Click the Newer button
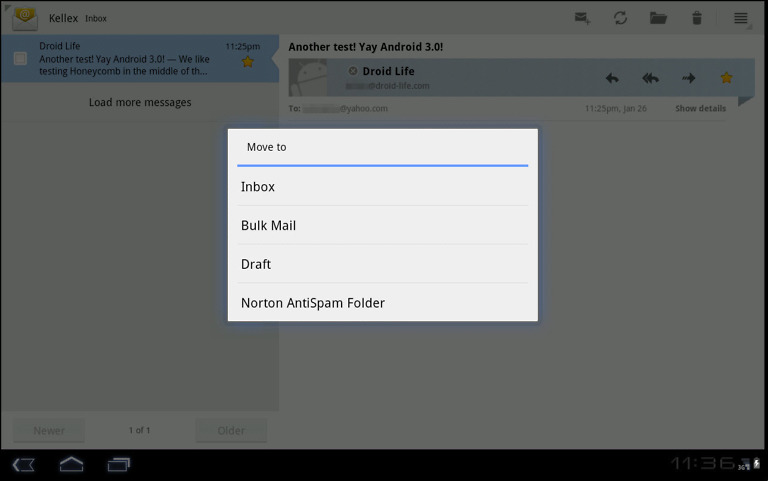Image resolution: width=768 pixels, height=481 pixels. coord(48,430)
